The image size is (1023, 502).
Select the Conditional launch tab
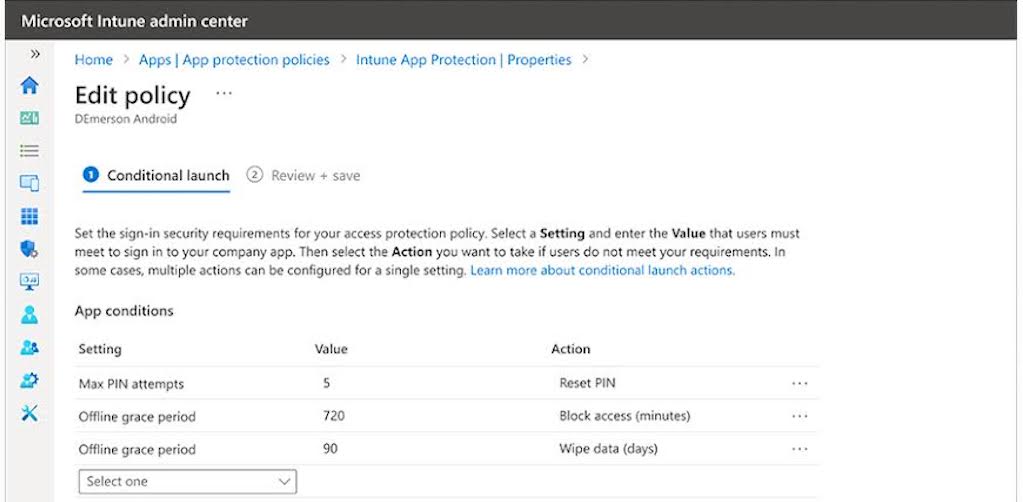coord(157,176)
